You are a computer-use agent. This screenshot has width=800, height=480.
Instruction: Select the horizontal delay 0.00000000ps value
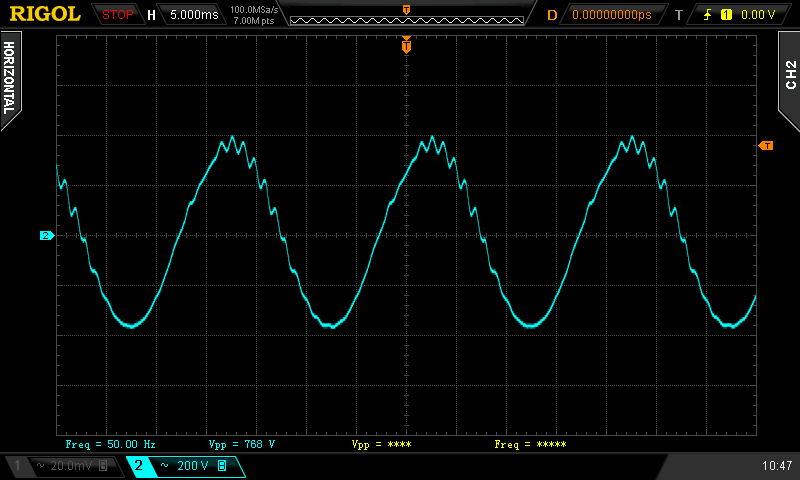(x=611, y=15)
